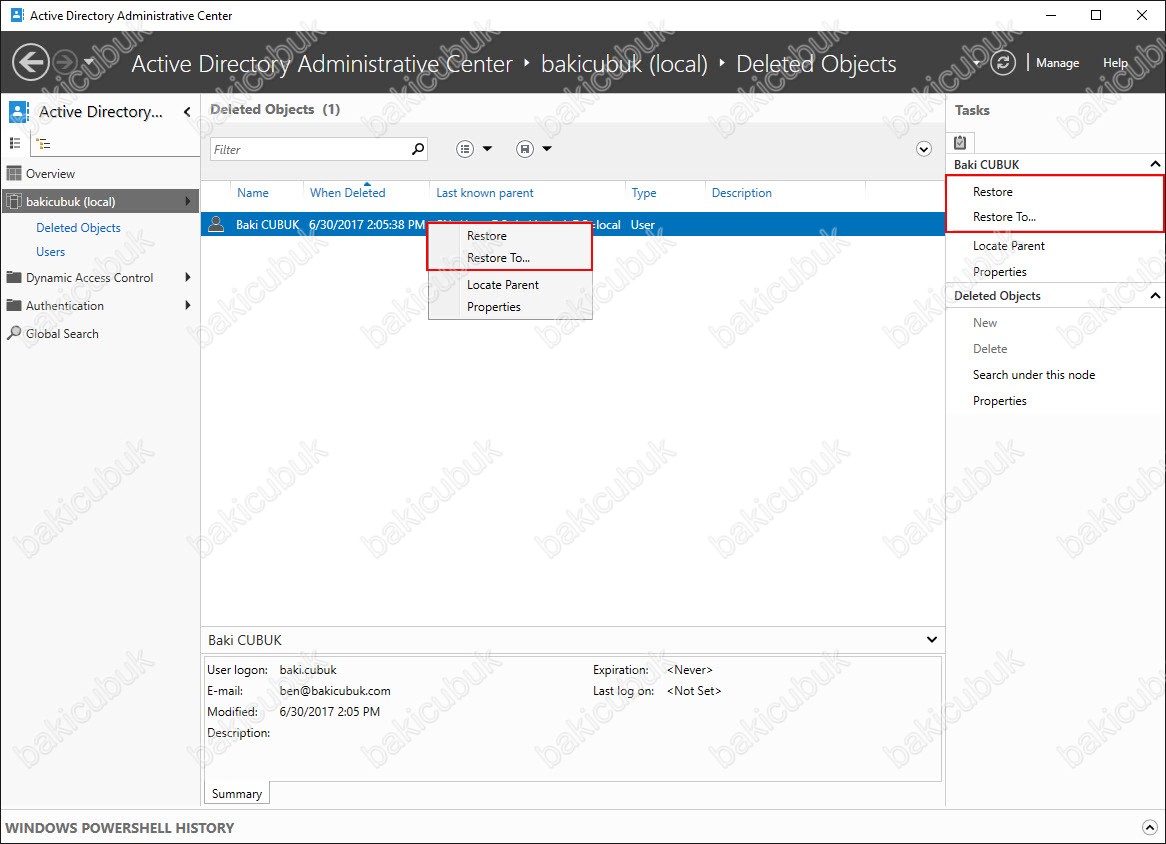Choose Locate Parent in context menu

503,285
